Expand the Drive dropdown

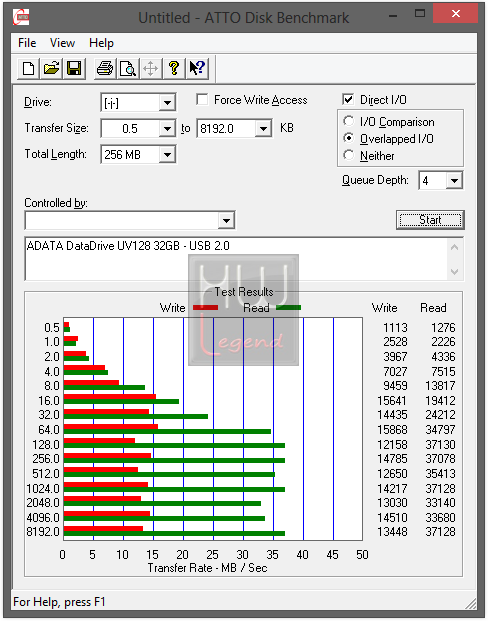167,103
